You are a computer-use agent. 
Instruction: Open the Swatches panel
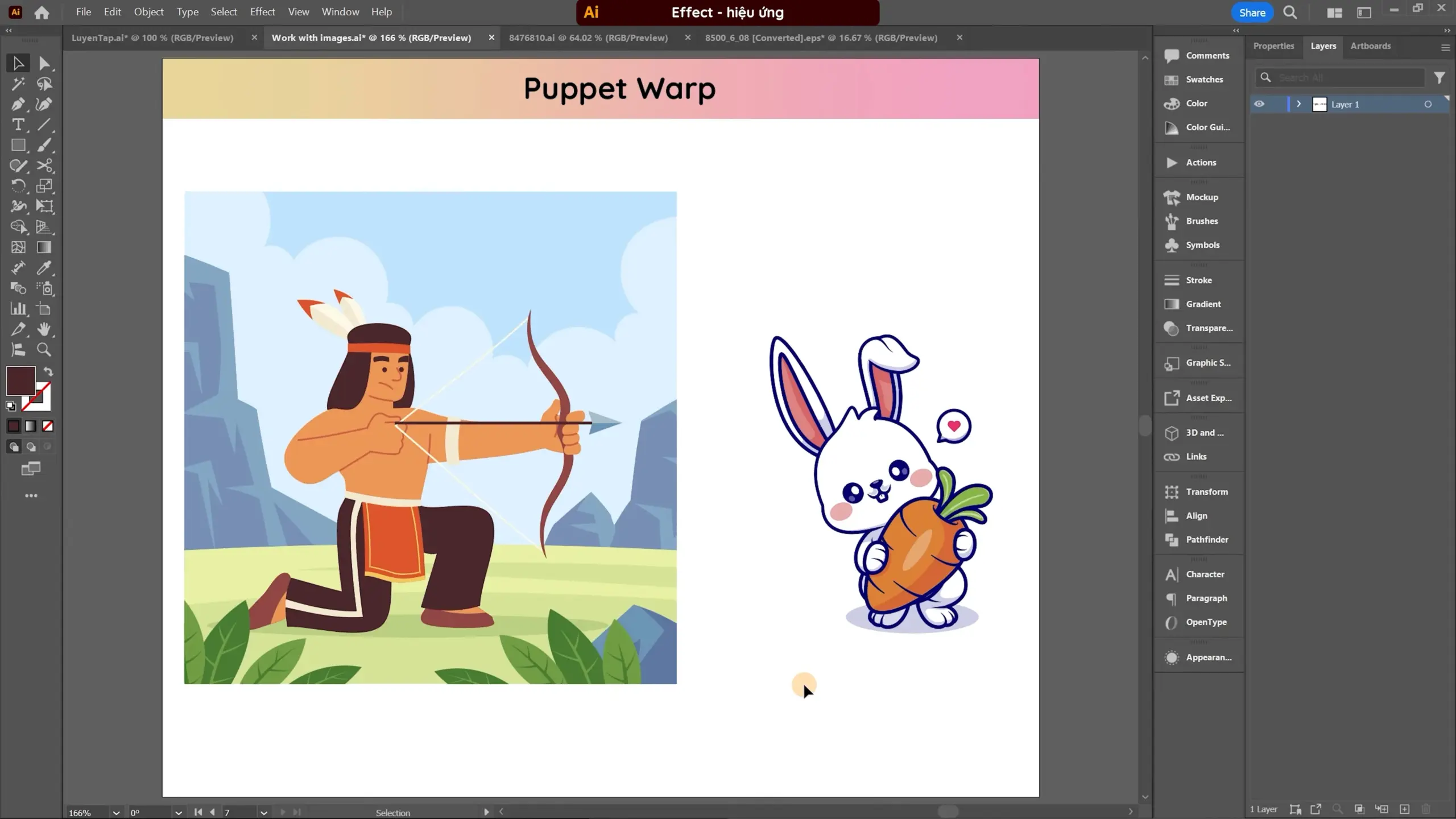tap(1198, 80)
